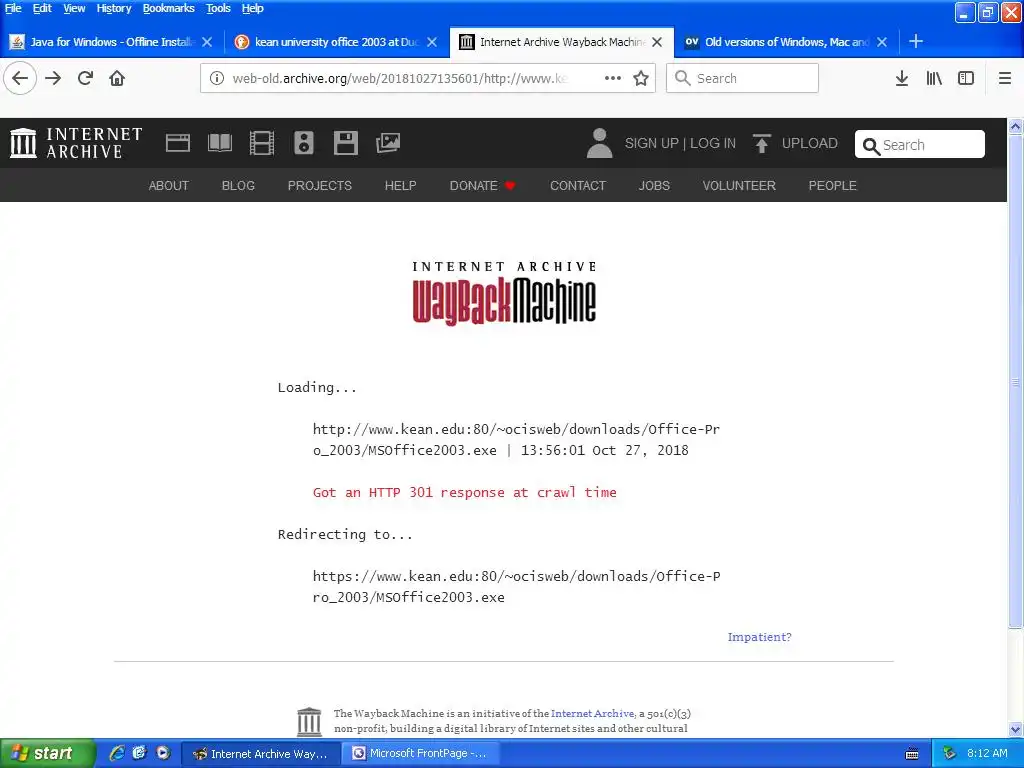Click the CONTACT navigation link
The width and height of the screenshot is (1024, 768).
577,185
